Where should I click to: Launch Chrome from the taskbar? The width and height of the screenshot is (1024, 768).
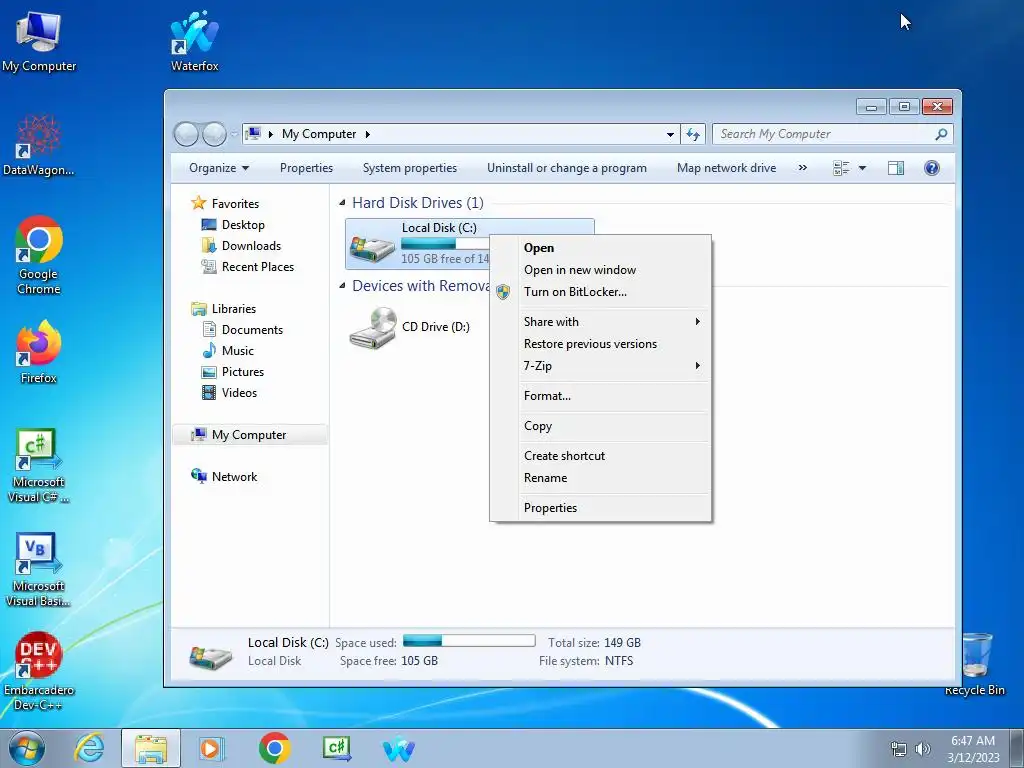coord(274,748)
